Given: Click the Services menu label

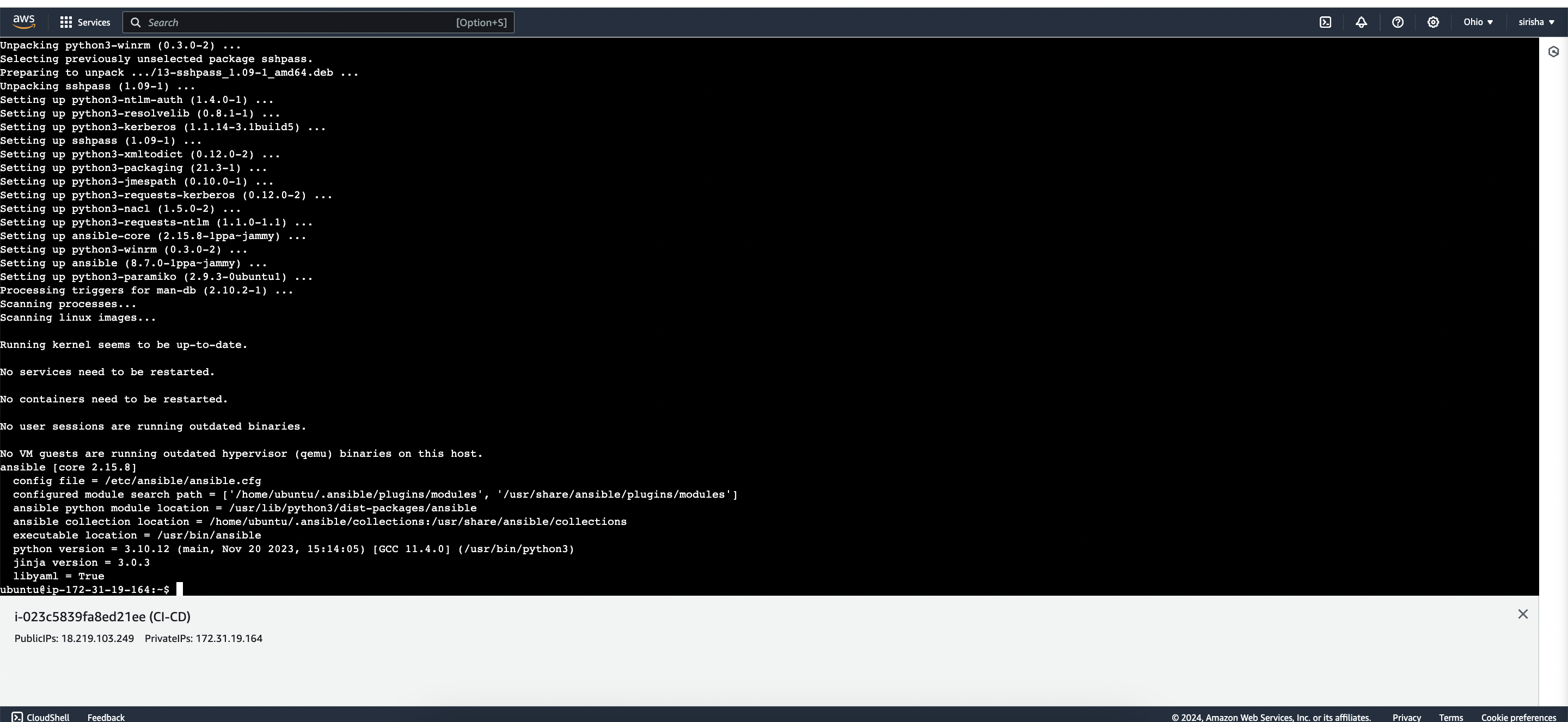Looking at the screenshot, I should (x=94, y=22).
